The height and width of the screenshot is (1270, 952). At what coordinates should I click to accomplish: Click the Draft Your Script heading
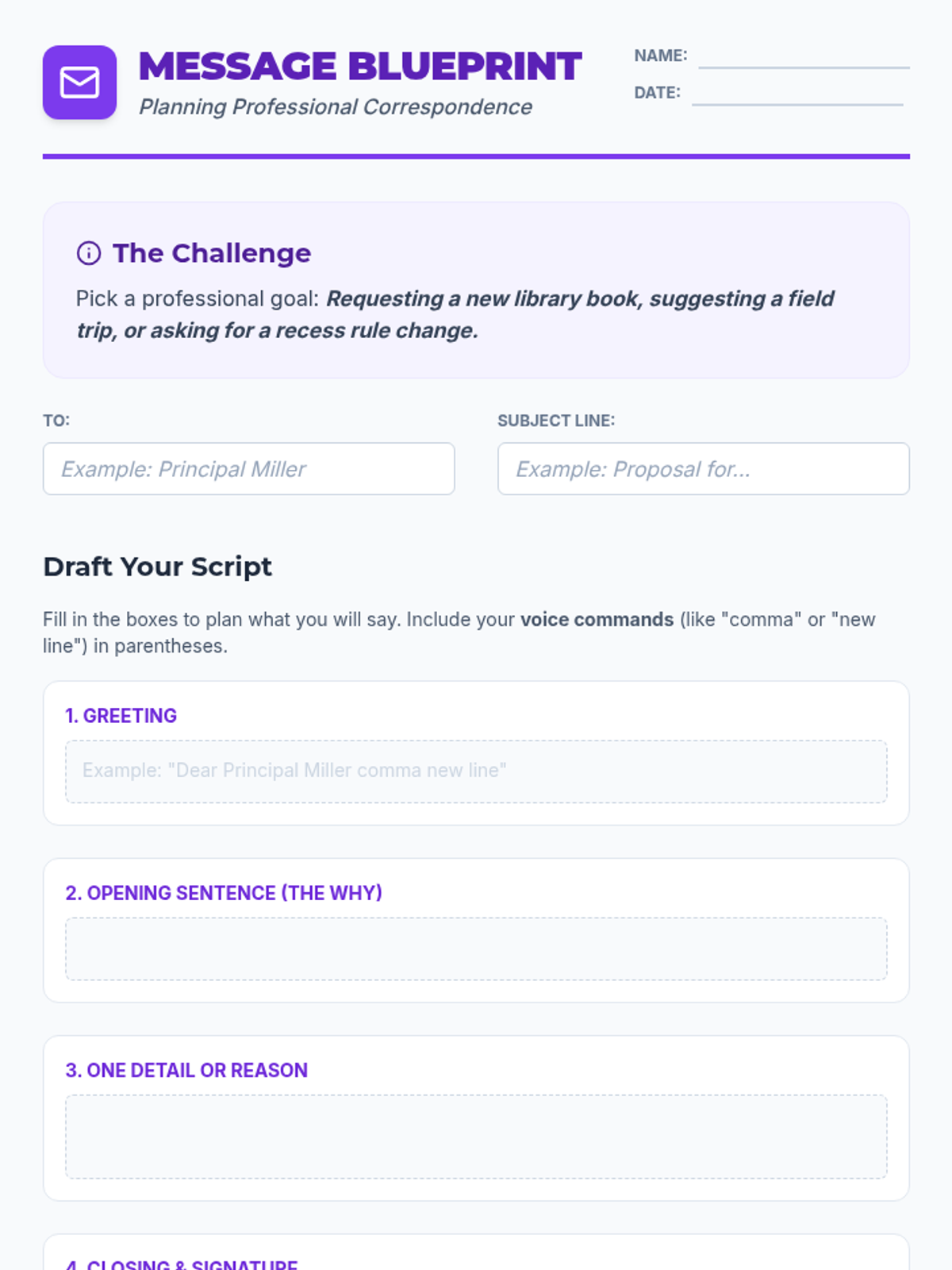click(x=157, y=567)
